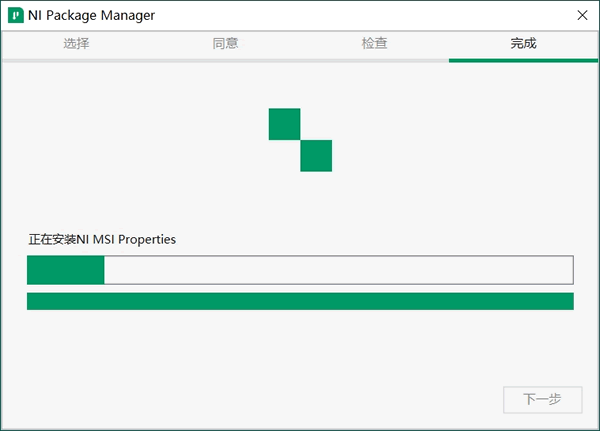Click the active 完成 tab

coord(523,44)
